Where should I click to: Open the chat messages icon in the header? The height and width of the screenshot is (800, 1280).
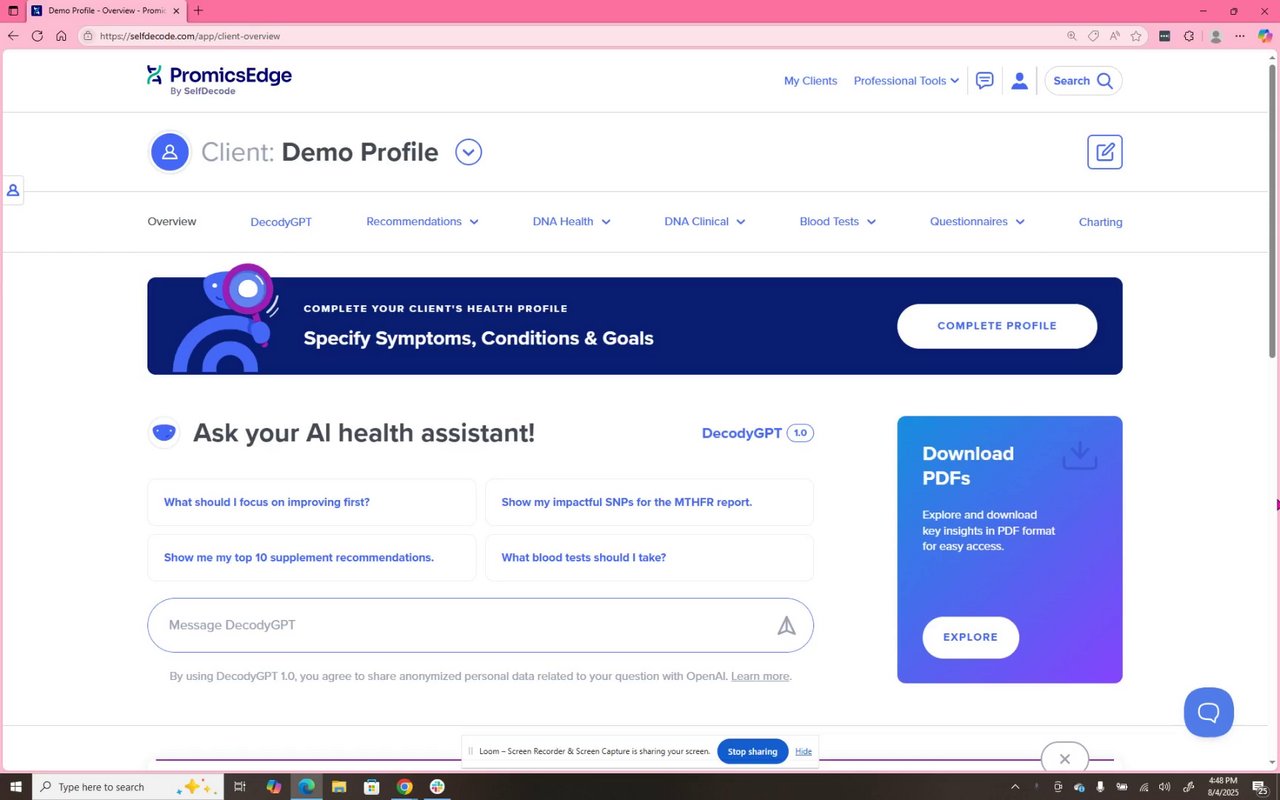[984, 81]
